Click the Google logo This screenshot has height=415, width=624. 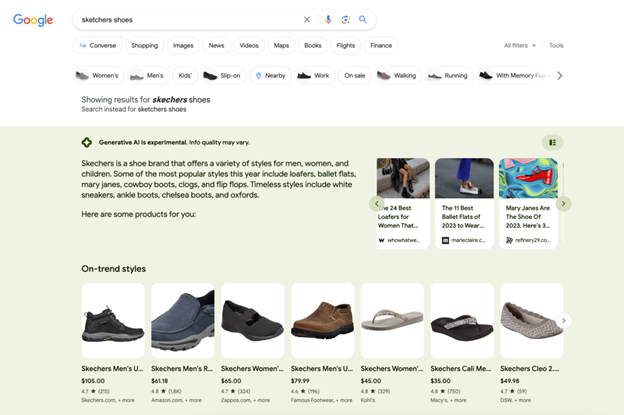[x=33, y=20]
